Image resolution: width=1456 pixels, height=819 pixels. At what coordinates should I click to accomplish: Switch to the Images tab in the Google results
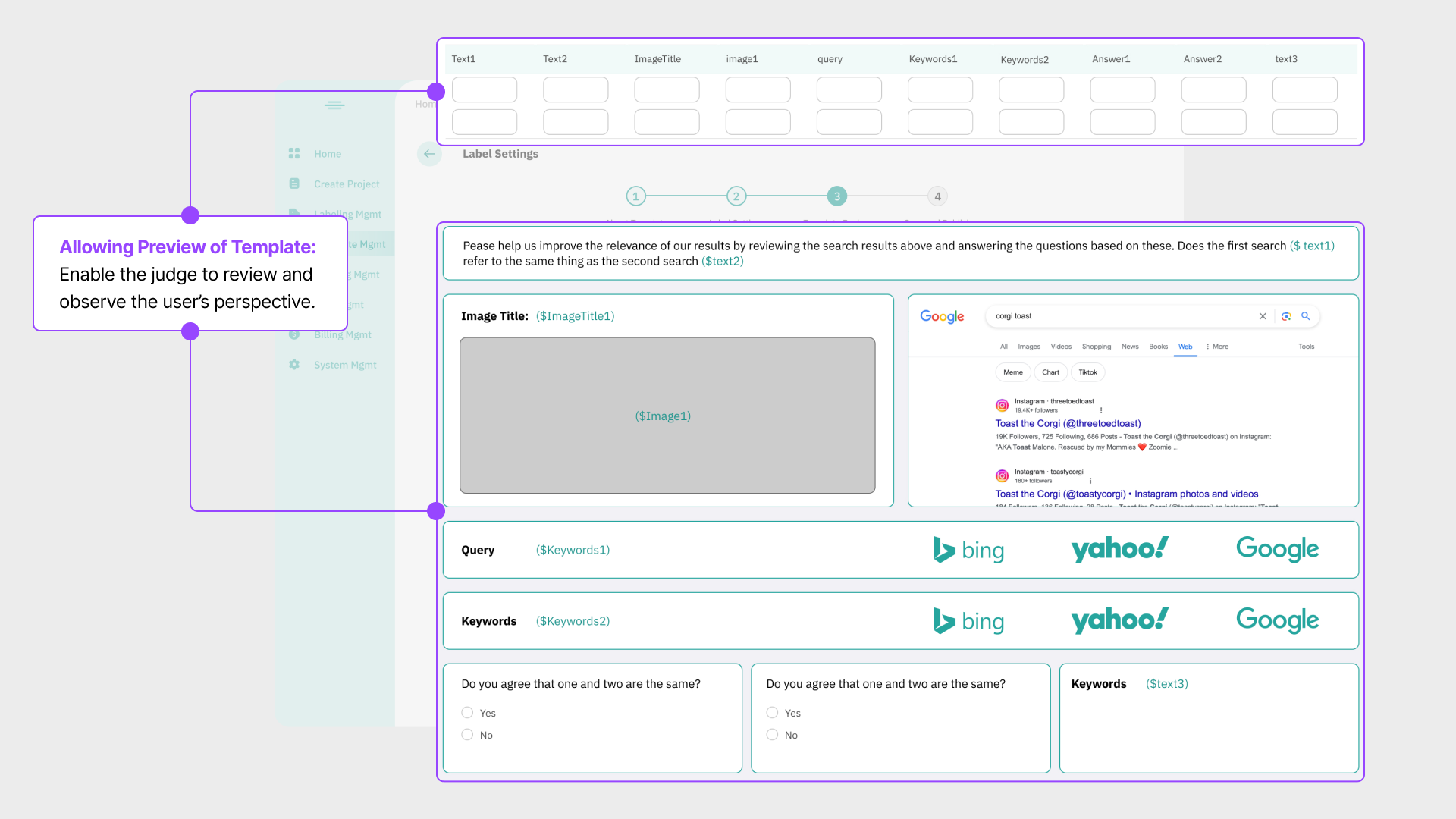click(x=1028, y=347)
